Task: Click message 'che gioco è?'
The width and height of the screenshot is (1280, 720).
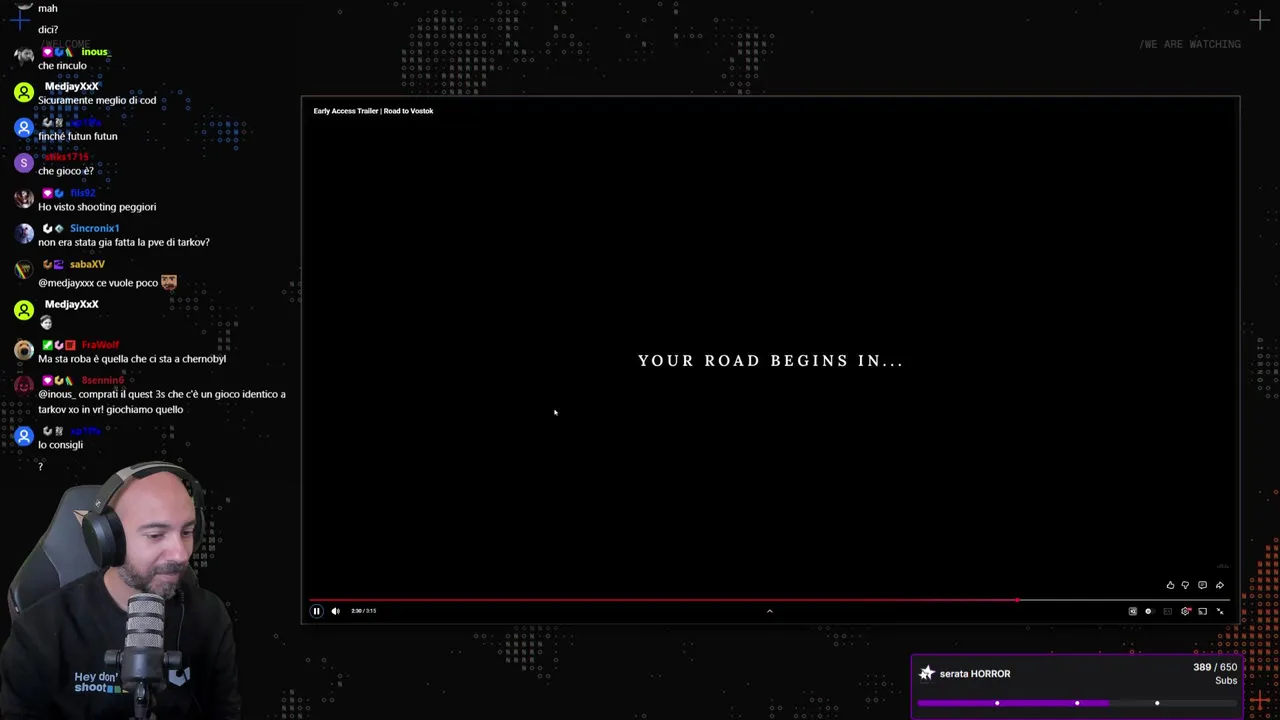Action: 66,171
